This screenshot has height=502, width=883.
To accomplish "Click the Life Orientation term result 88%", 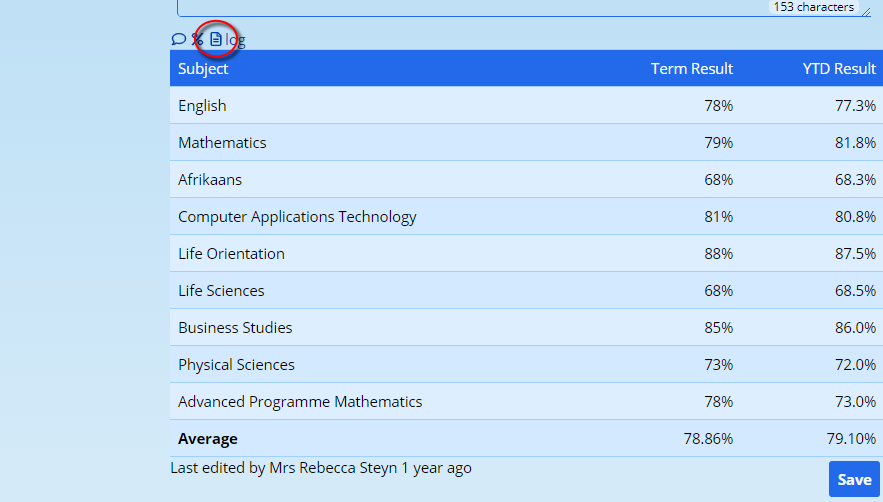I will pos(718,254).
